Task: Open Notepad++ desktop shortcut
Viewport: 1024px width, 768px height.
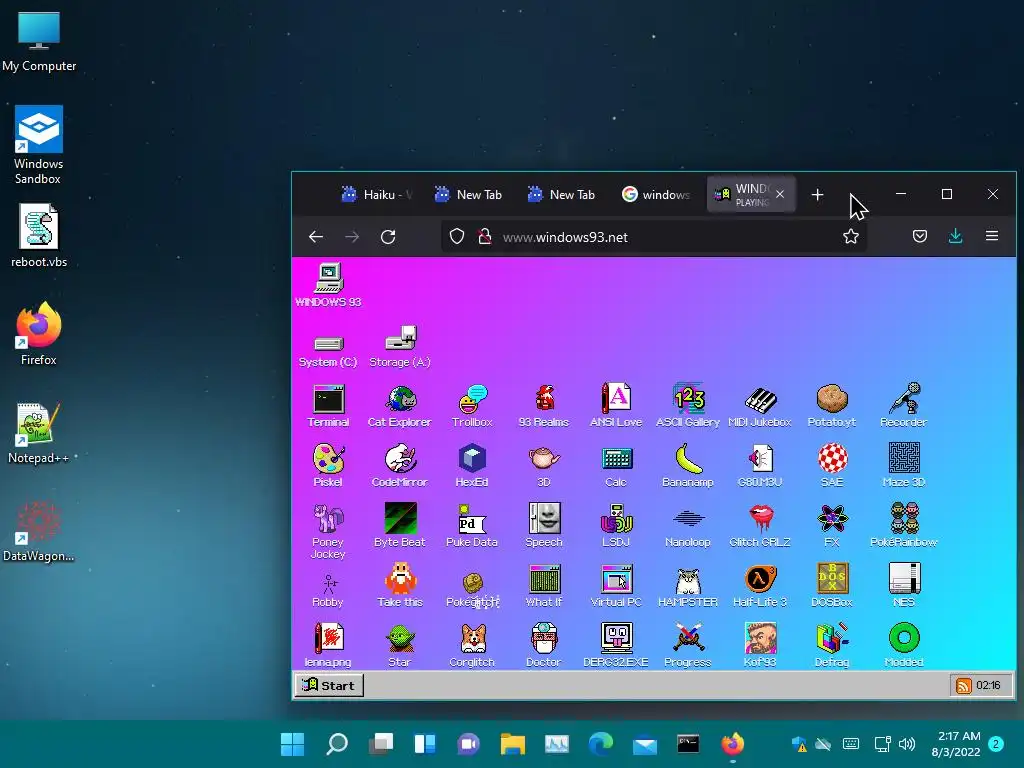Action: coord(39,433)
